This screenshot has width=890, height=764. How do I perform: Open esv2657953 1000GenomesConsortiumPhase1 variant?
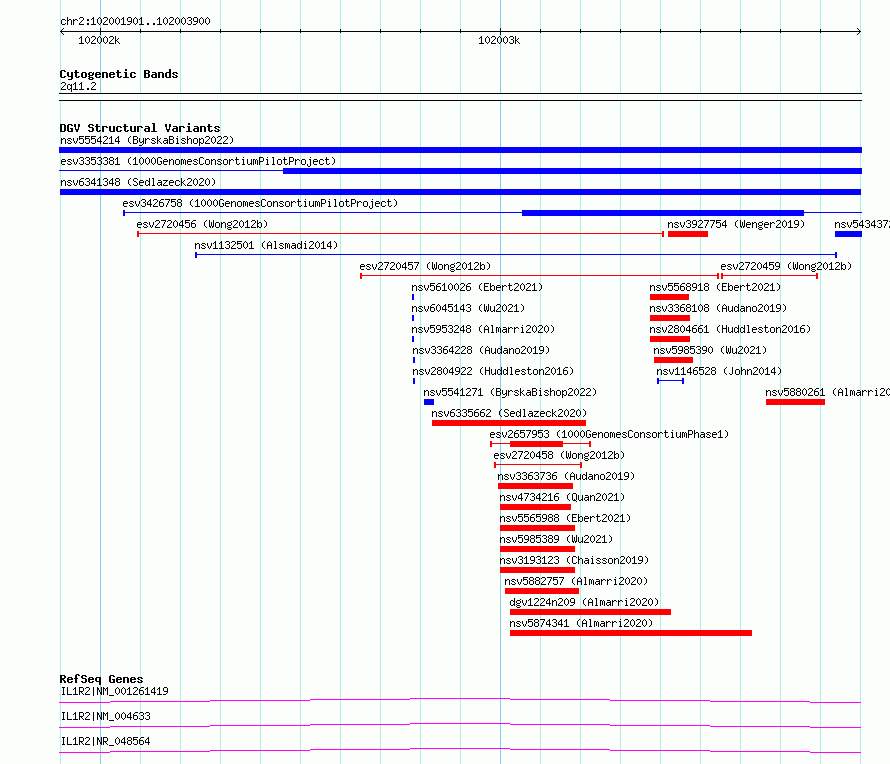tap(610, 434)
